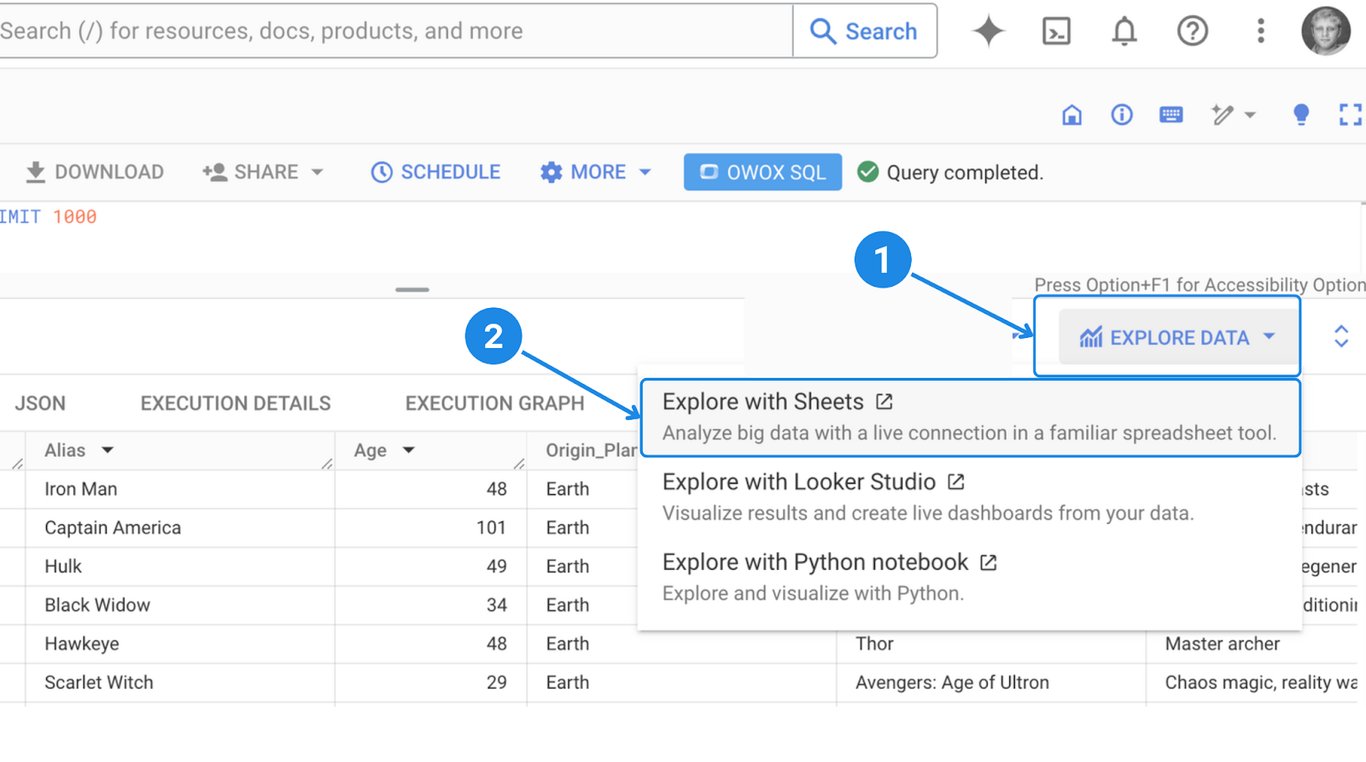Viewport: 1366px width, 762px height.
Task: Click the OWOX SQL button
Action: click(x=763, y=172)
